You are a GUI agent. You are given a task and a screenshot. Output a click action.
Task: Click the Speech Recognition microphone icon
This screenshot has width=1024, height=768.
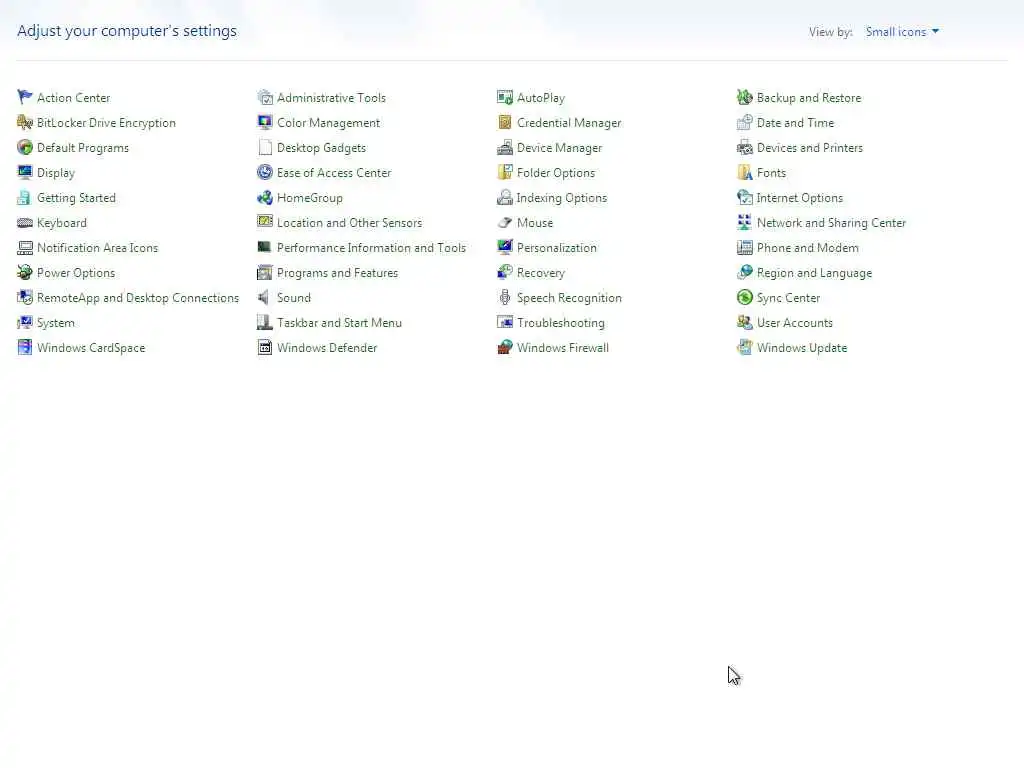tap(505, 298)
